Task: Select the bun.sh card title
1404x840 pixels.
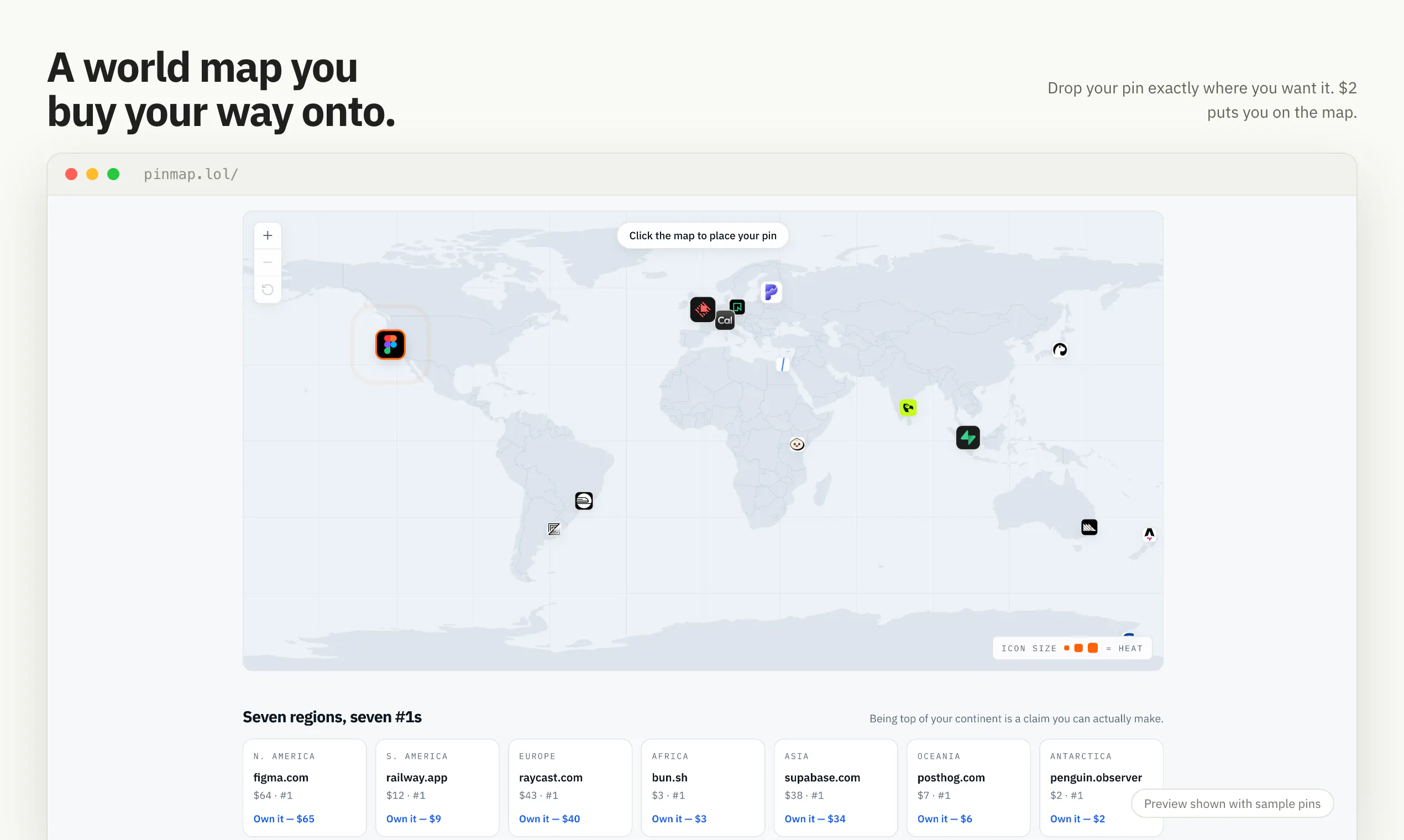Action: (x=669, y=777)
